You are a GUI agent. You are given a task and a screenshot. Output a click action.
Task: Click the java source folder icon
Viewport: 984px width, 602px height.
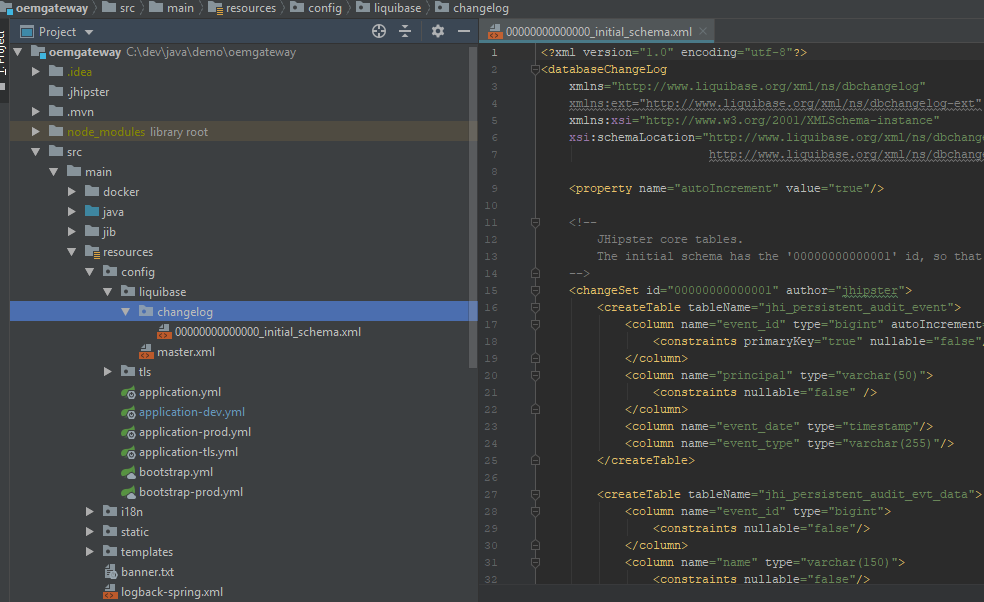tap(92, 212)
